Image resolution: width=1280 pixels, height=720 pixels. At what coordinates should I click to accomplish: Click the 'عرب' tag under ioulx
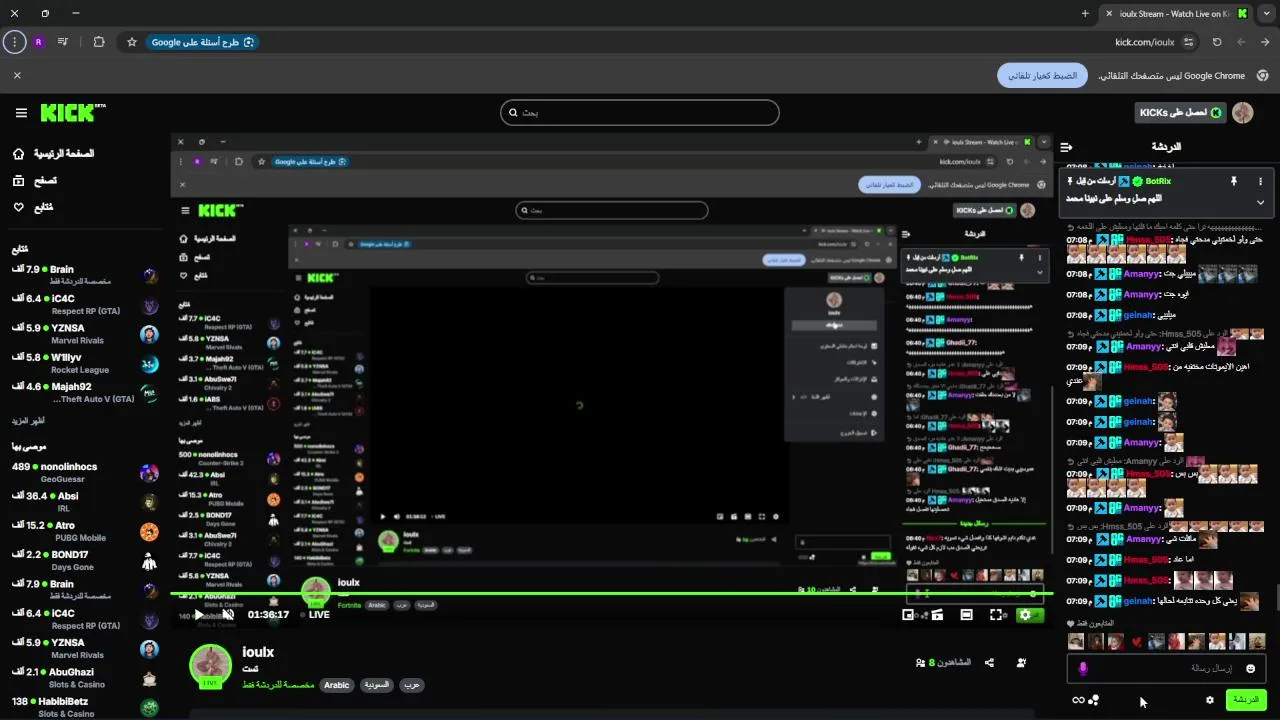411,685
